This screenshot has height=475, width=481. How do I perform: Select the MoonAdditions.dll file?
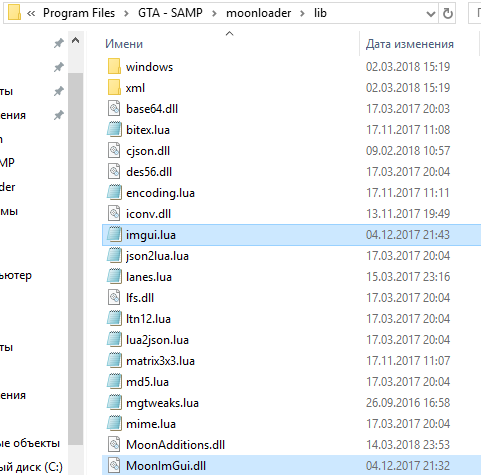175,445
